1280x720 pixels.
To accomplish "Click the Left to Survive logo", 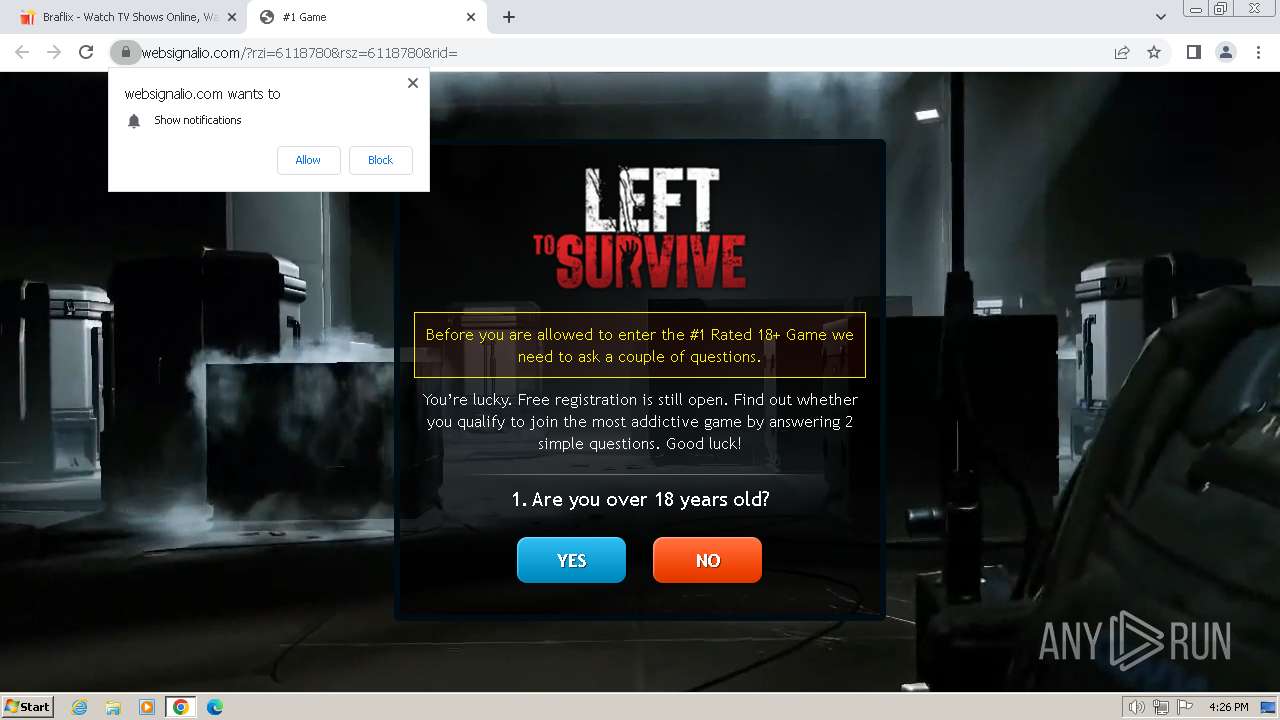I will point(639,228).
